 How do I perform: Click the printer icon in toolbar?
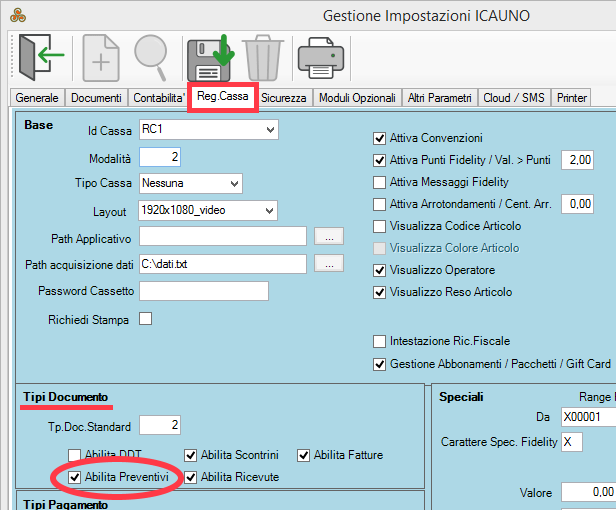pos(321,57)
